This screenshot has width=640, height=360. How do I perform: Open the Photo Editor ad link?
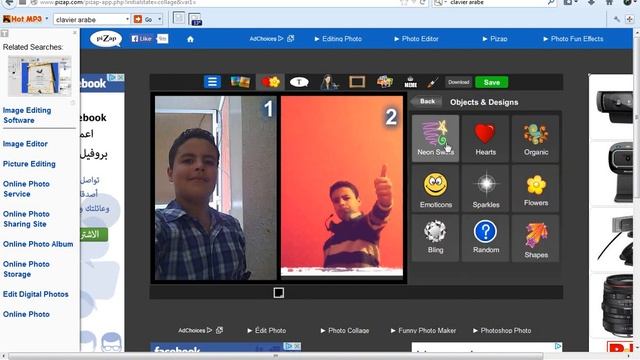click(416, 39)
